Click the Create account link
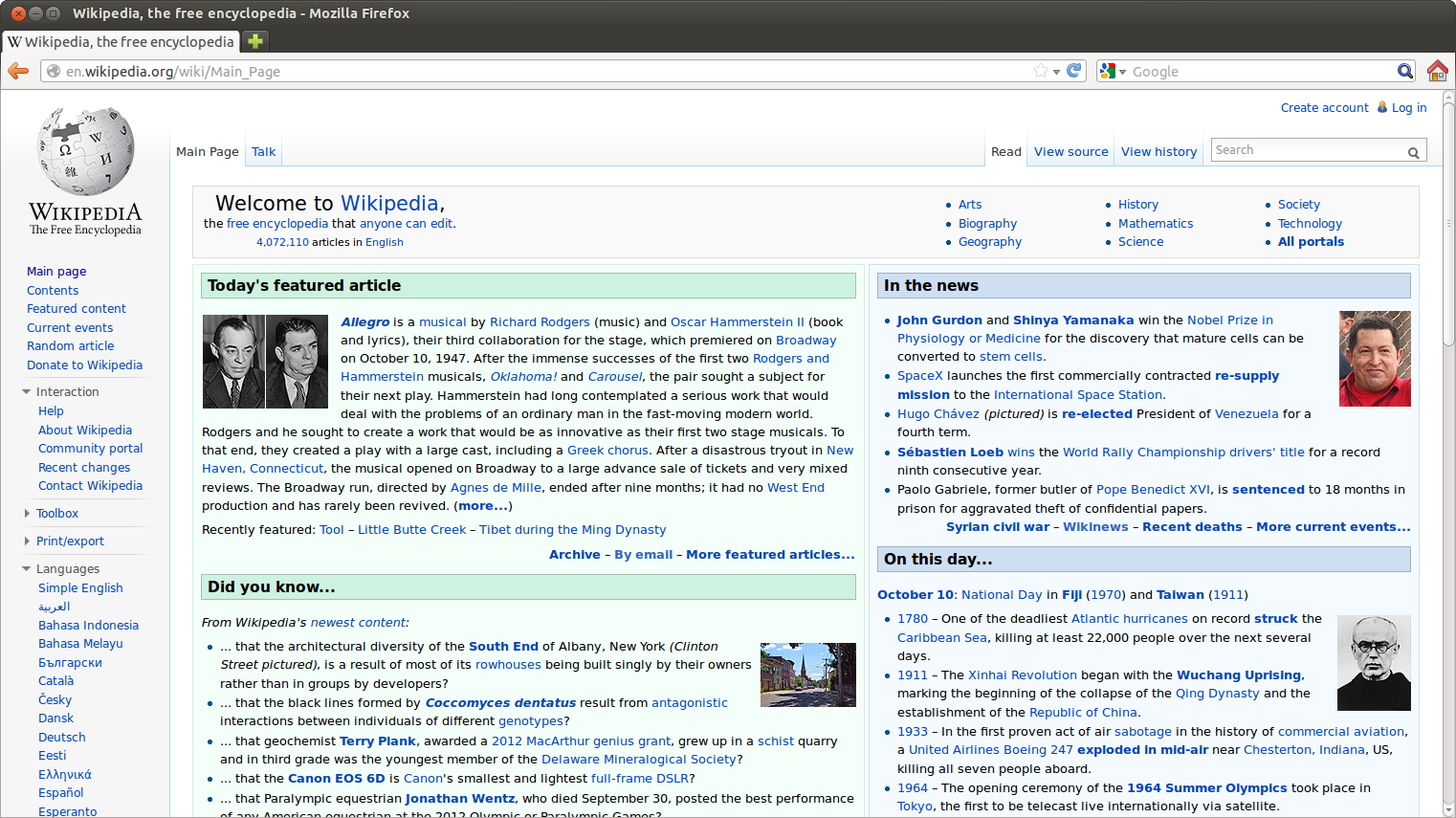 coord(1324,108)
